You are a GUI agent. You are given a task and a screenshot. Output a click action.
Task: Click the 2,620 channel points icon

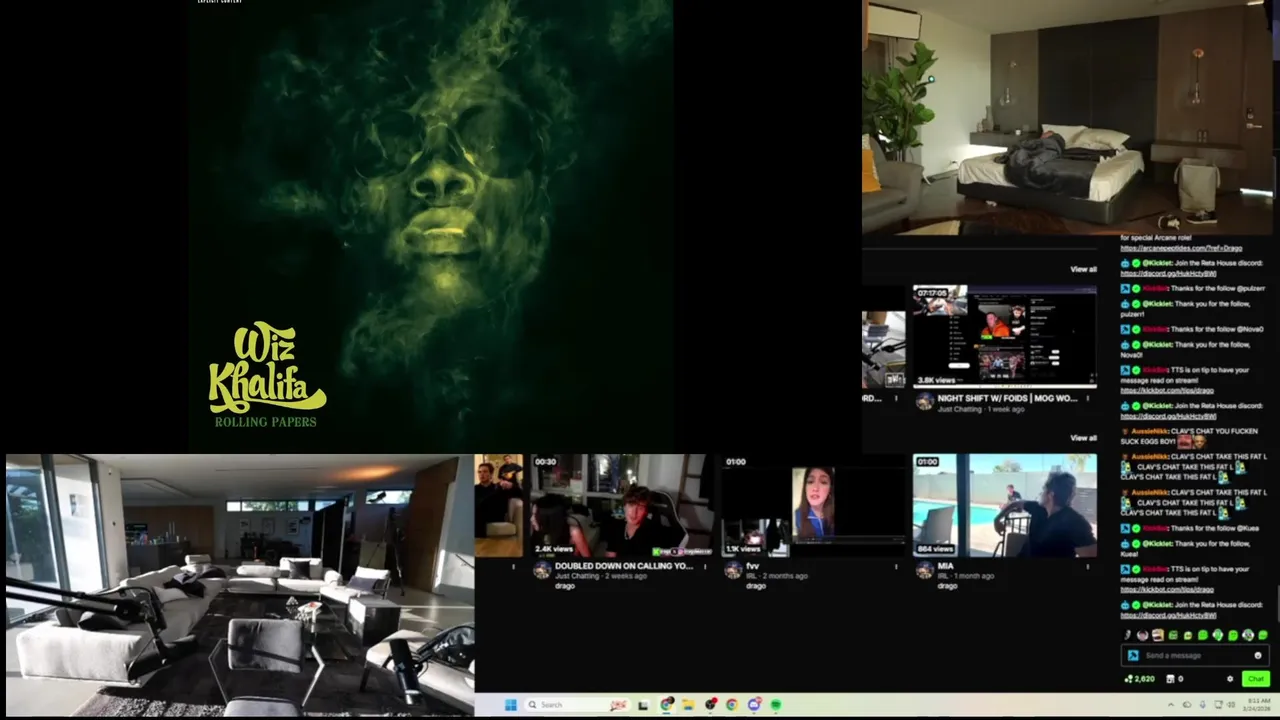tap(1129, 679)
